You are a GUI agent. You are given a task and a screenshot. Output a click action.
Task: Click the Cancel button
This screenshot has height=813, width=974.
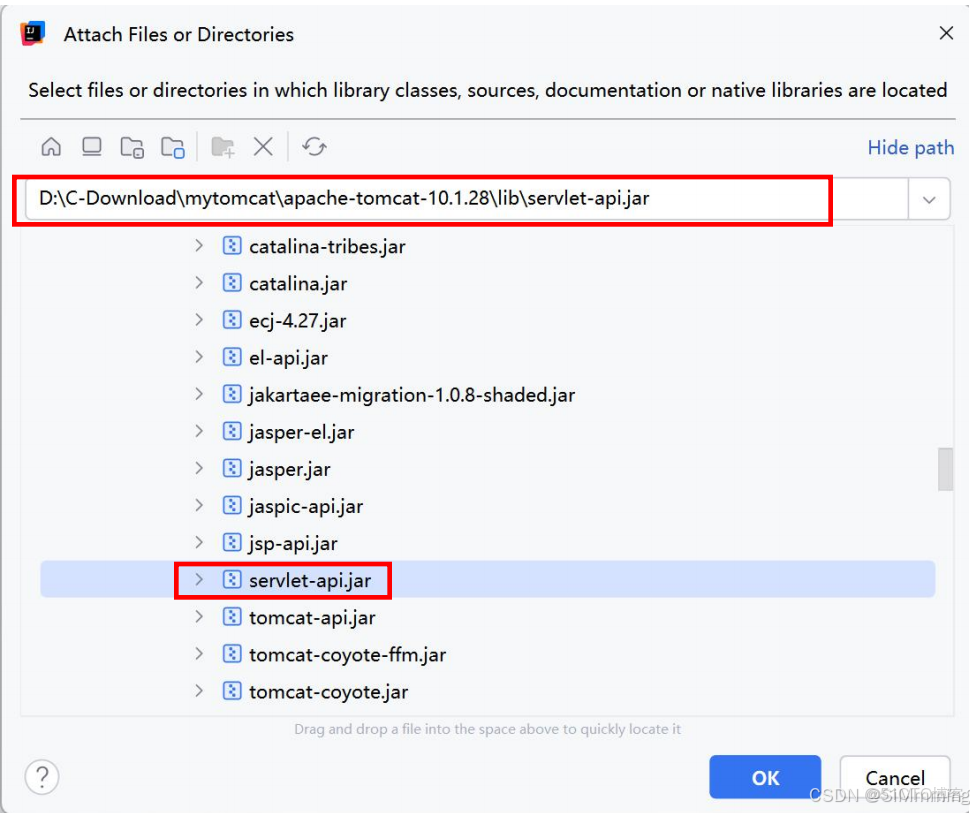[x=894, y=777]
